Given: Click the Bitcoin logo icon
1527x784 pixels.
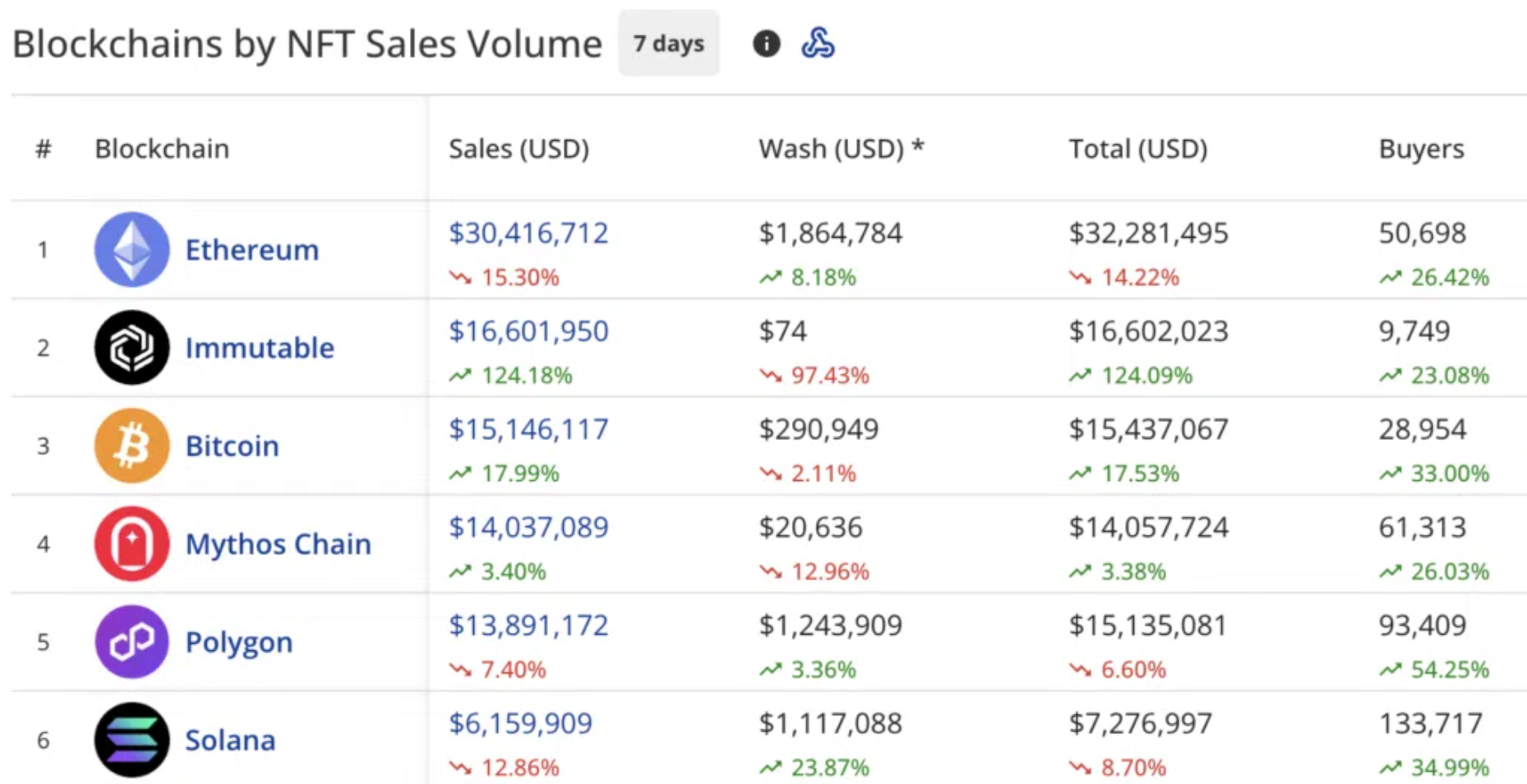Looking at the screenshot, I should coord(132,446).
